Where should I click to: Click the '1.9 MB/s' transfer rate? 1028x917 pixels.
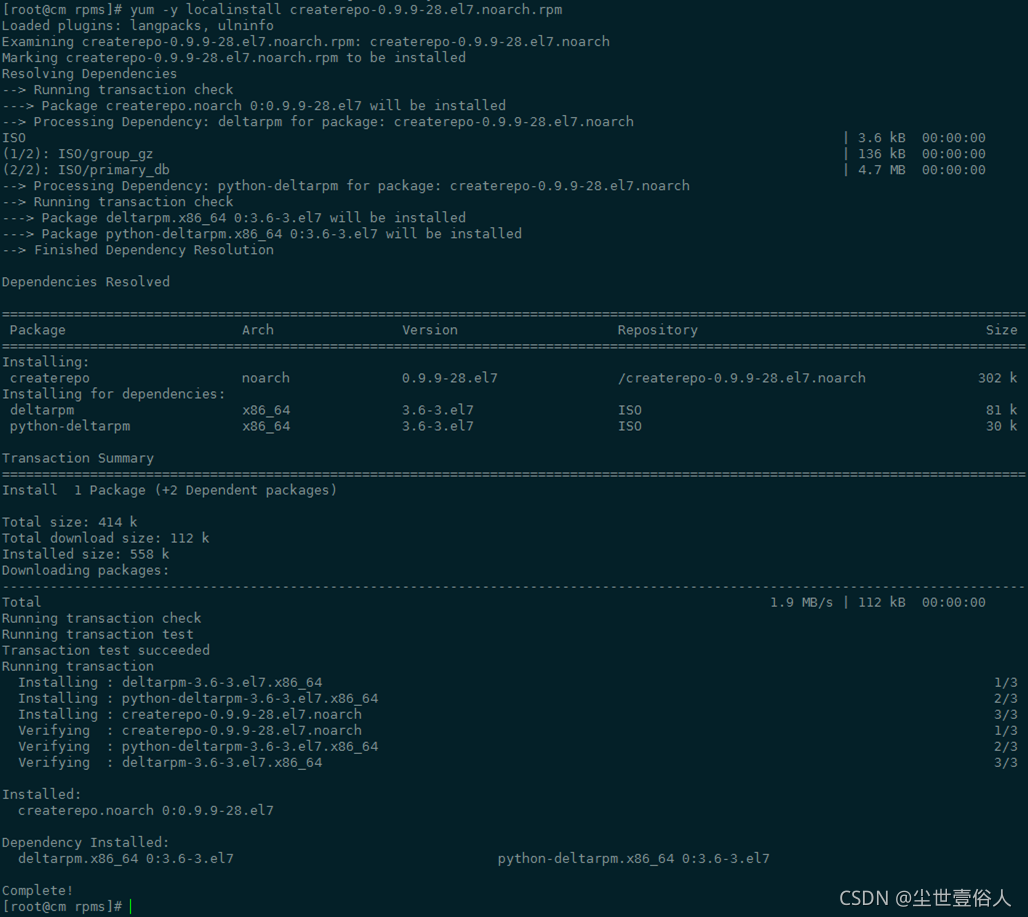[x=801, y=602]
